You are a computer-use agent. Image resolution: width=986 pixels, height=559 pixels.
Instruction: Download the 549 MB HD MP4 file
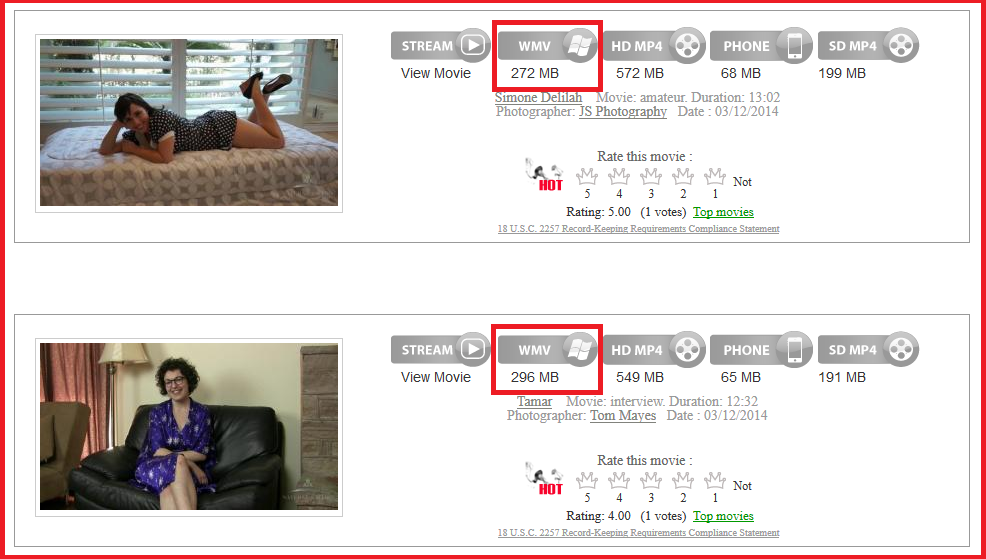(x=654, y=350)
